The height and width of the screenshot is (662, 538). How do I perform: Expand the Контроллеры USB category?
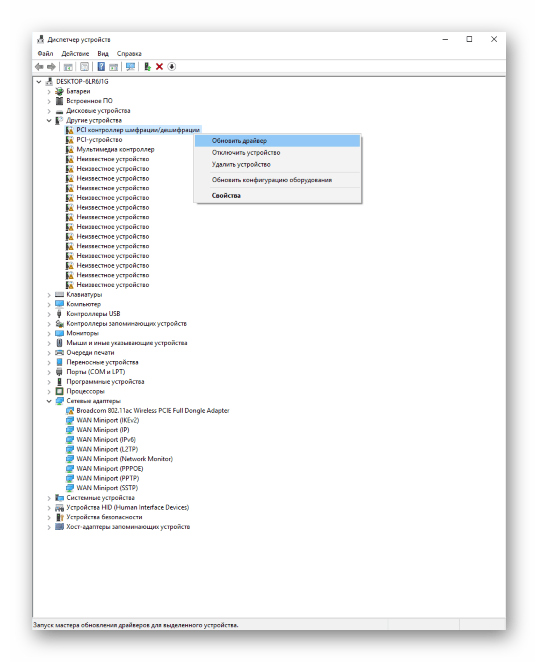coord(49,314)
